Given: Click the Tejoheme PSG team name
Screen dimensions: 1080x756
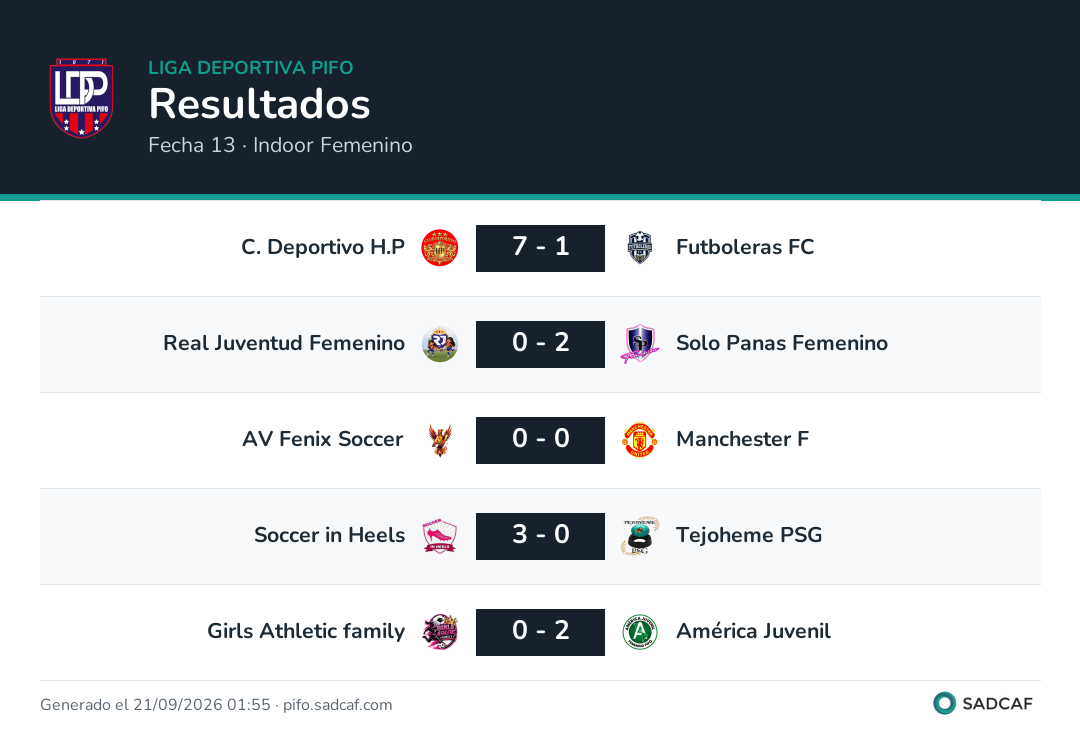Looking at the screenshot, I should [x=749, y=535].
